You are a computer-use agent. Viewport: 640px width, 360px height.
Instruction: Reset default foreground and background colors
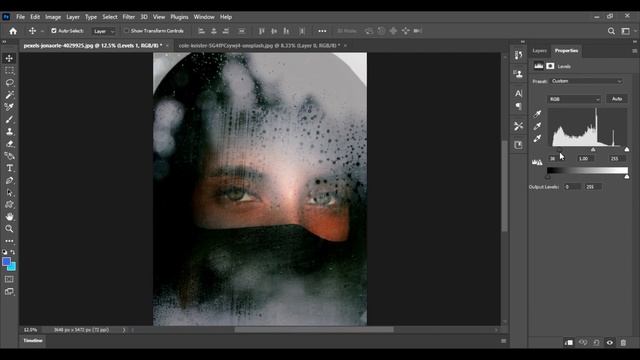point(4,252)
